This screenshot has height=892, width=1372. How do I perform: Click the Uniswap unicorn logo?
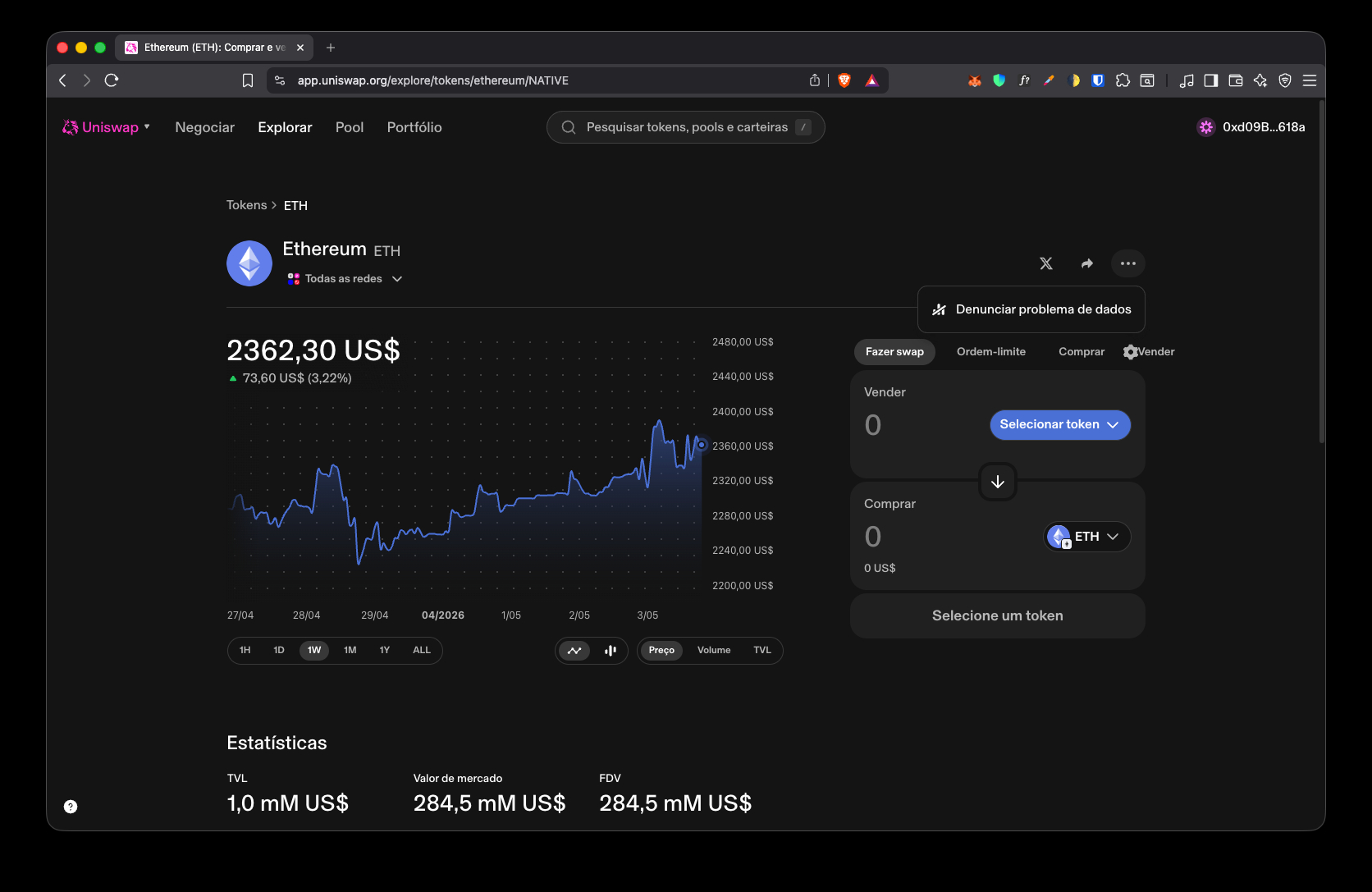pos(71,127)
